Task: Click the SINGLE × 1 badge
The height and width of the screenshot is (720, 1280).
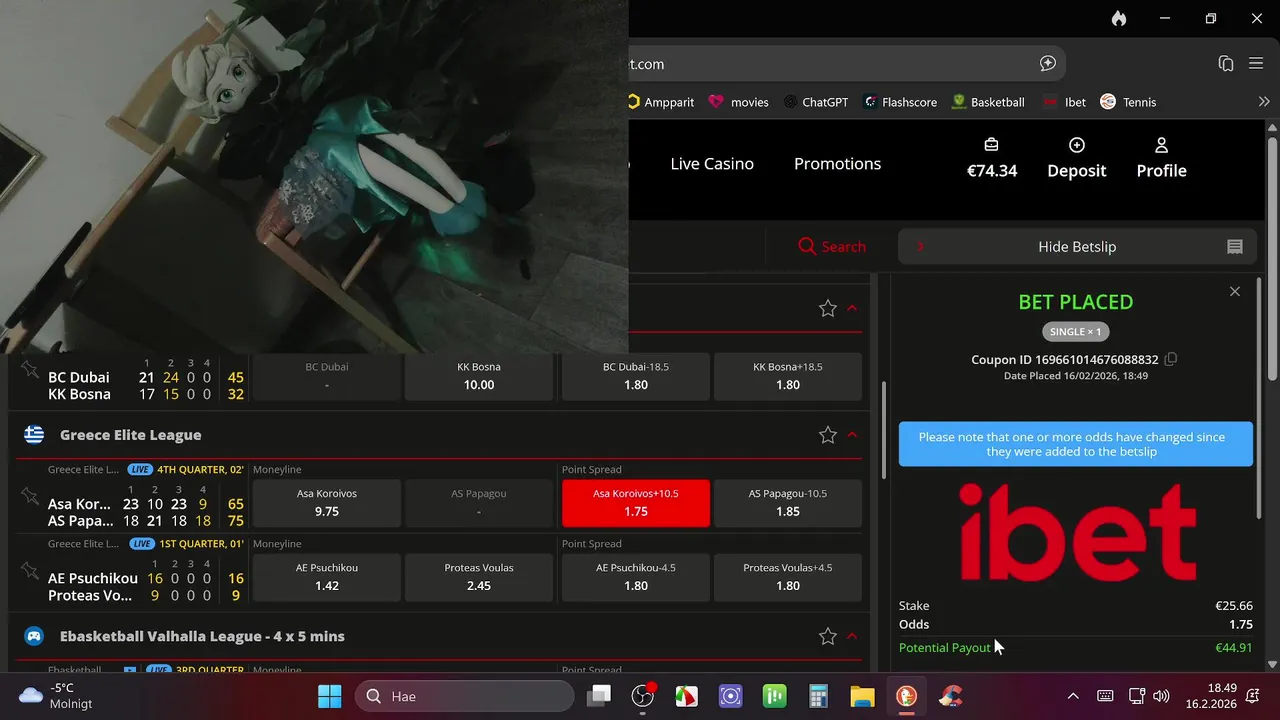Action: pos(1076,331)
